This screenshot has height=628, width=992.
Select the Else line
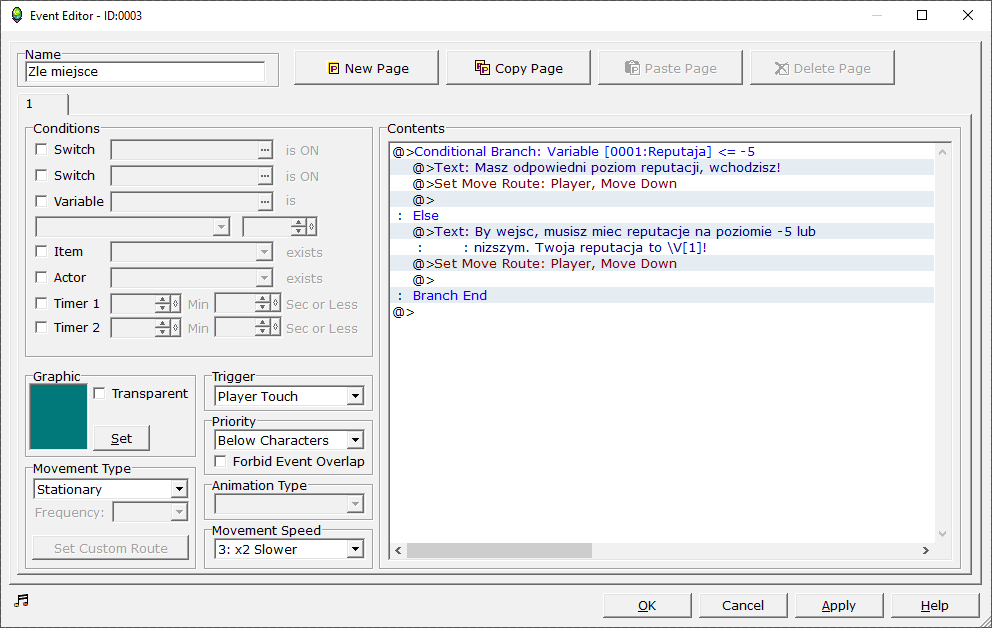pos(662,216)
